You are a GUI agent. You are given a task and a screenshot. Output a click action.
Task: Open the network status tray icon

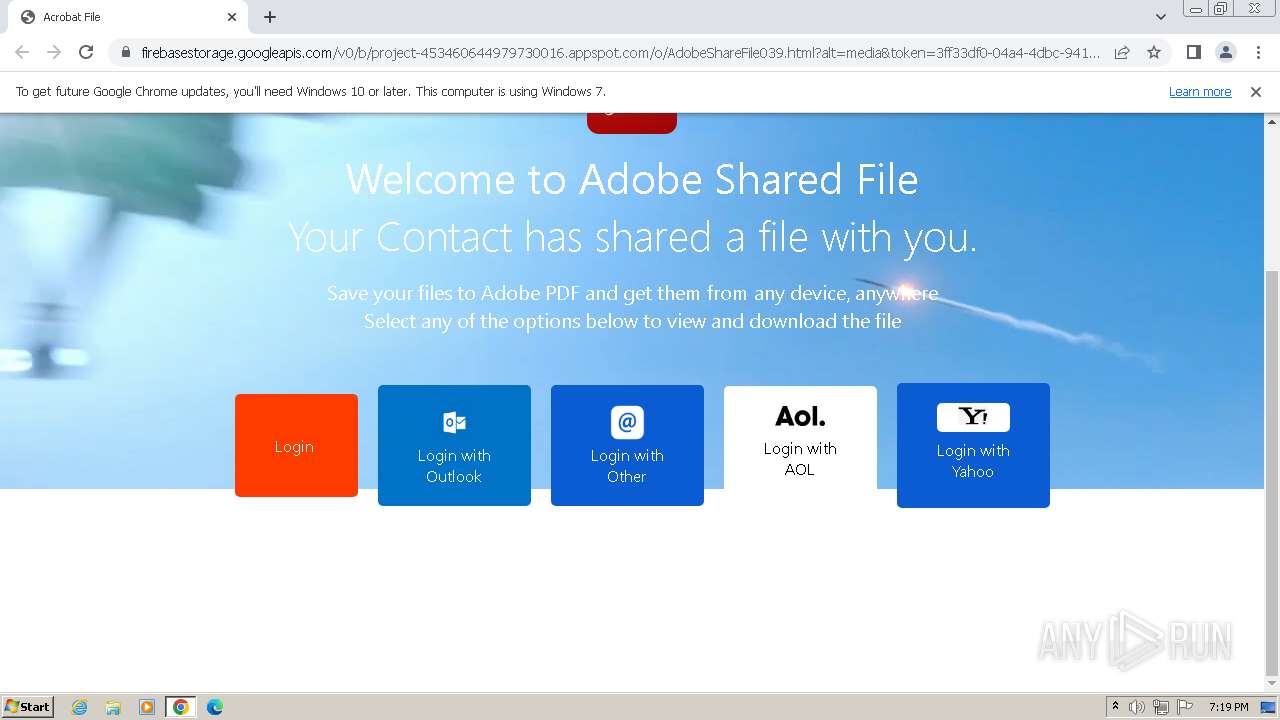click(x=1161, y=707)
